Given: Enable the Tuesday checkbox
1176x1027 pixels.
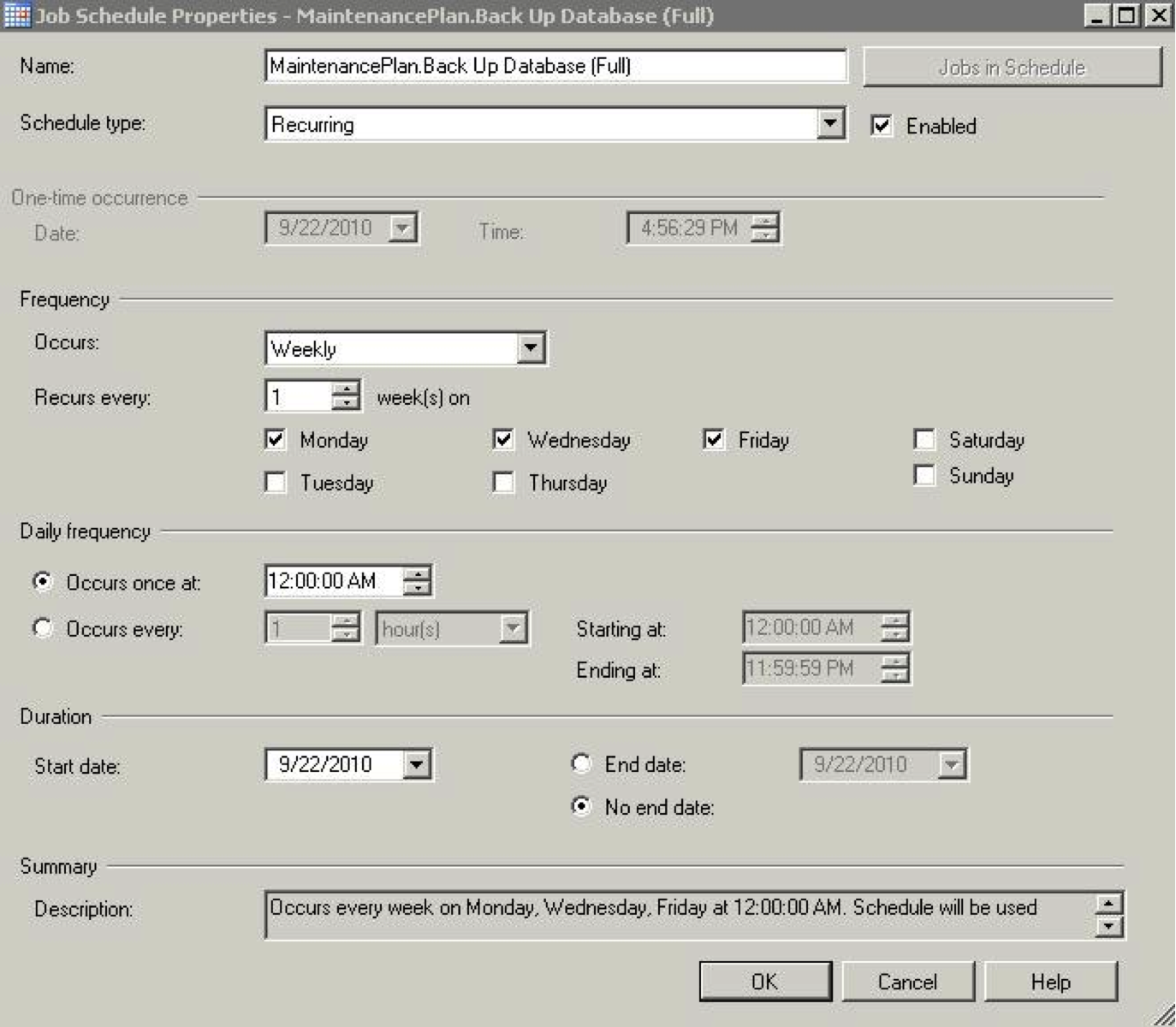Looking at the screenshot, I should pos(276,483).
